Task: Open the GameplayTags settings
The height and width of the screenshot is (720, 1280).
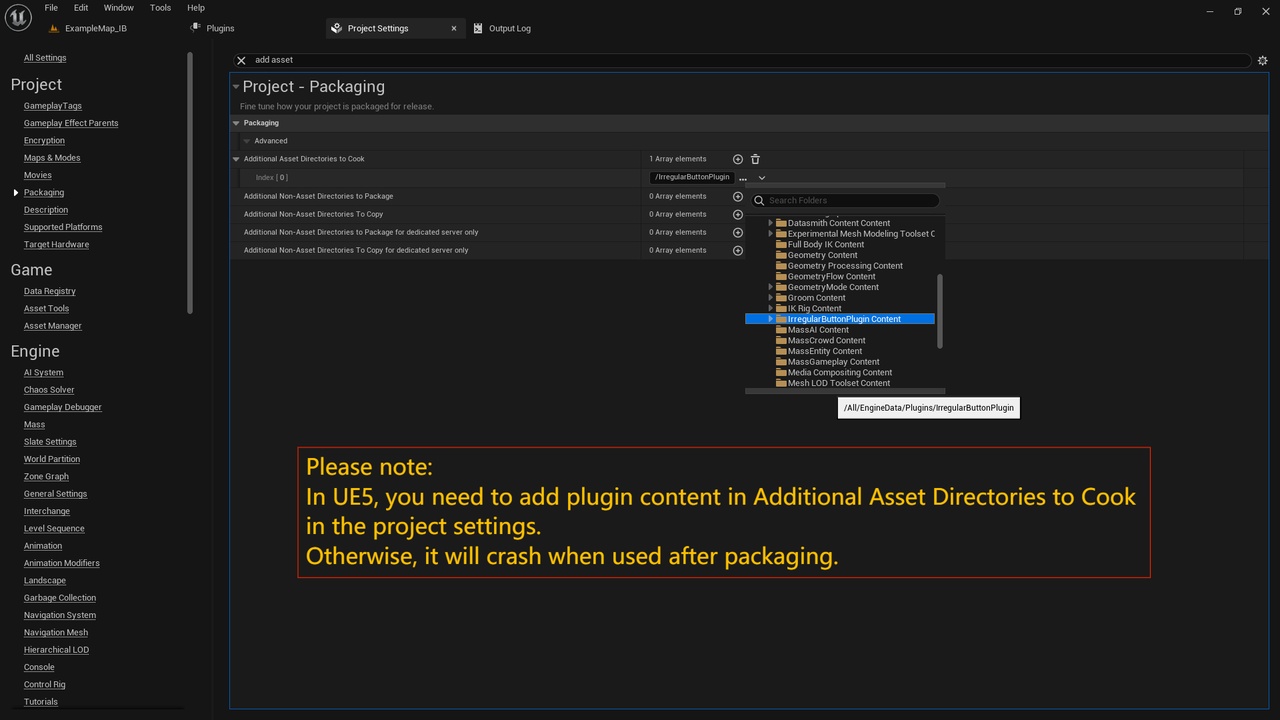Action: click(x=53, y=106)
